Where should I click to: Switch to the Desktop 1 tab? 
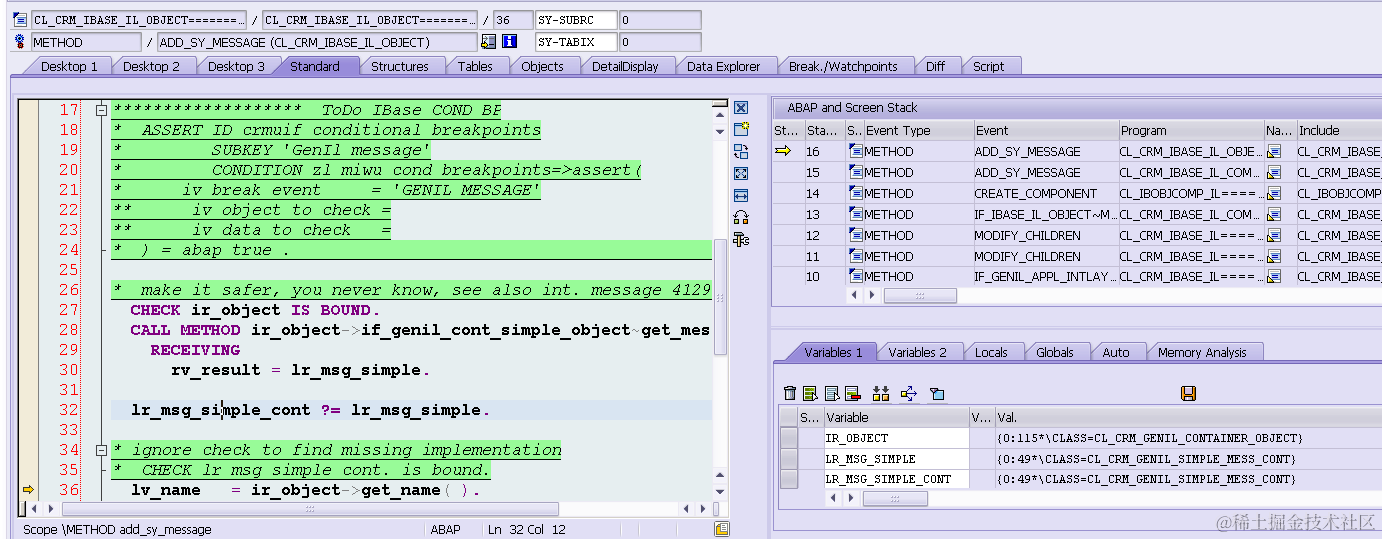click(x=69, y=66)
